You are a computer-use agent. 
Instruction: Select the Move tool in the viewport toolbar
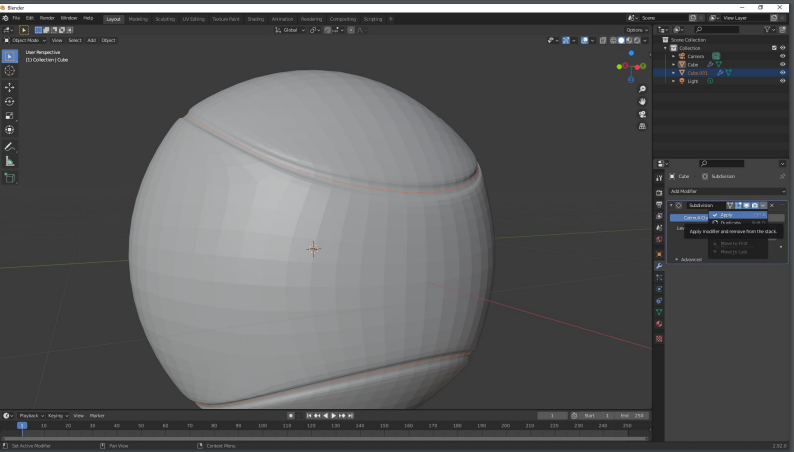(x=10, y=86)
